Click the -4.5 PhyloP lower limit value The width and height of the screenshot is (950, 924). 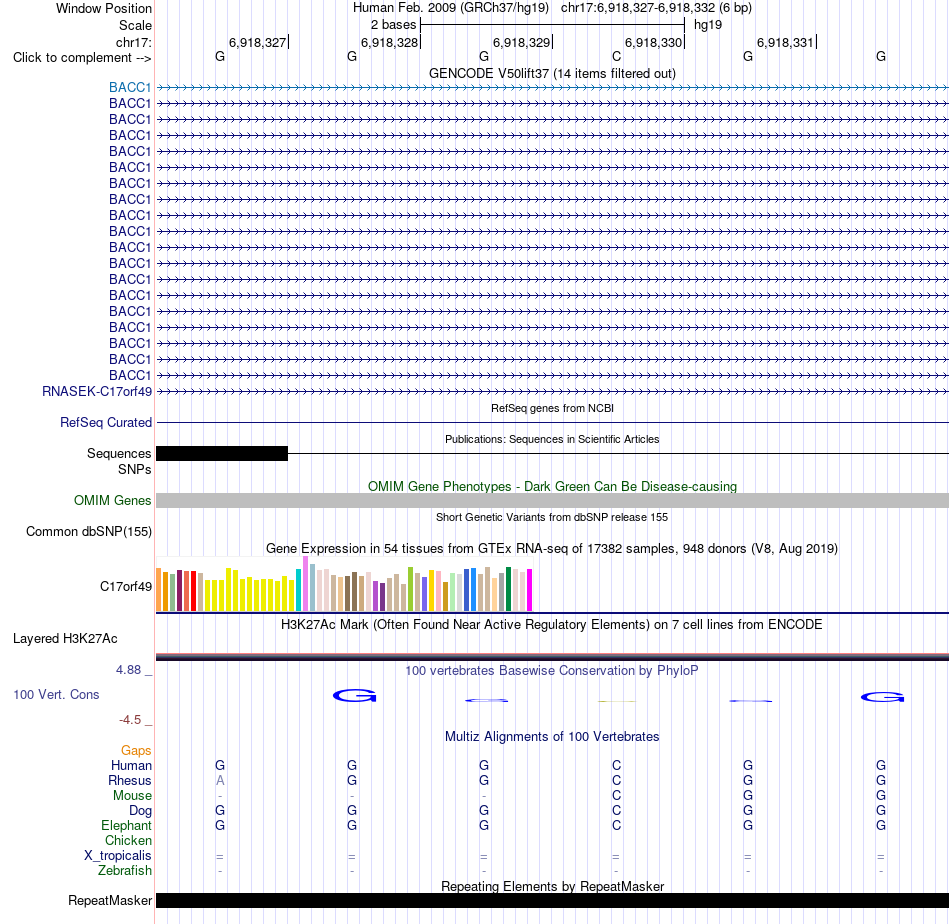130,720
